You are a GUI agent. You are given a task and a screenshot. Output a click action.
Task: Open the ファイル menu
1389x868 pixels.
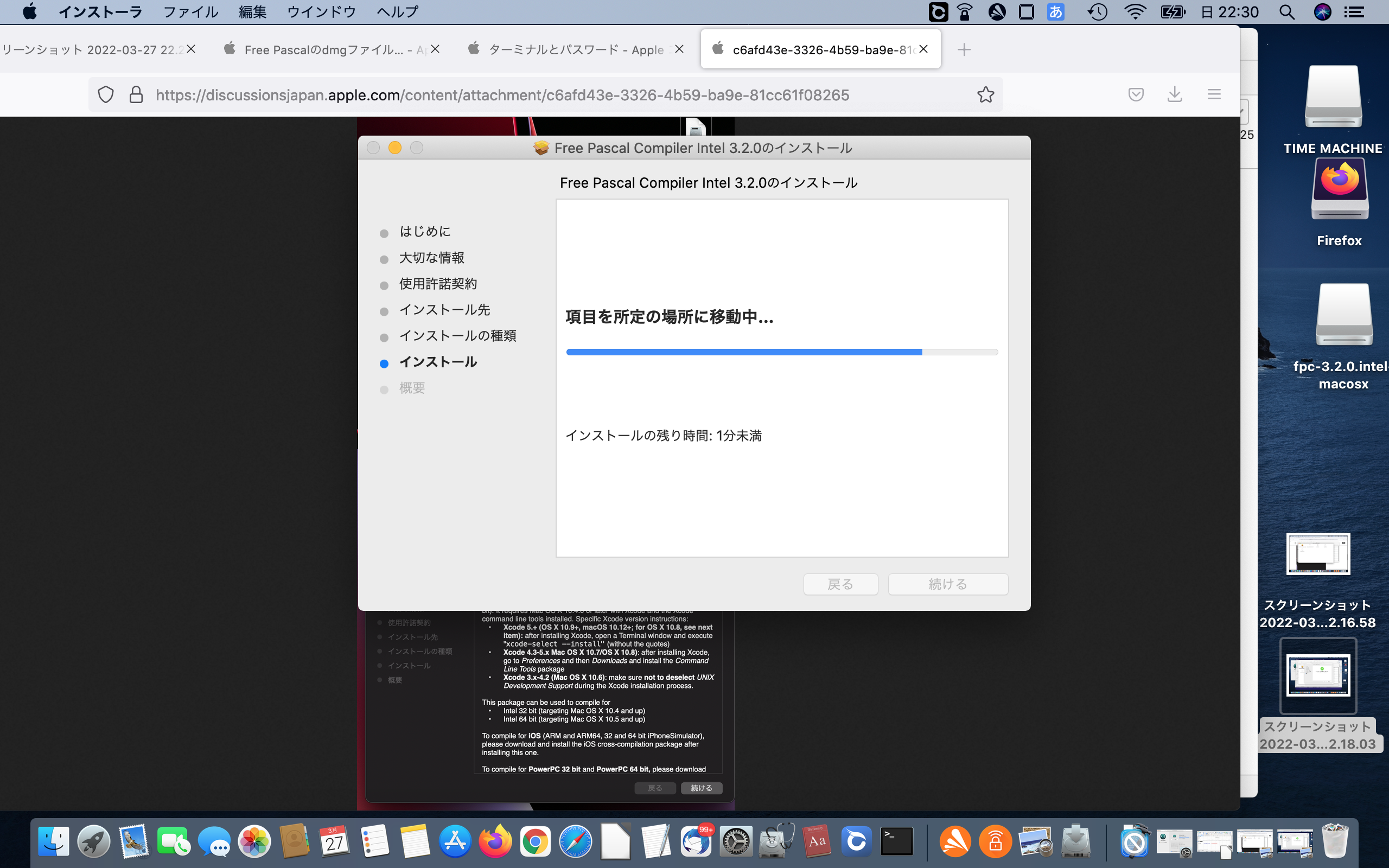tap(190, 12)
